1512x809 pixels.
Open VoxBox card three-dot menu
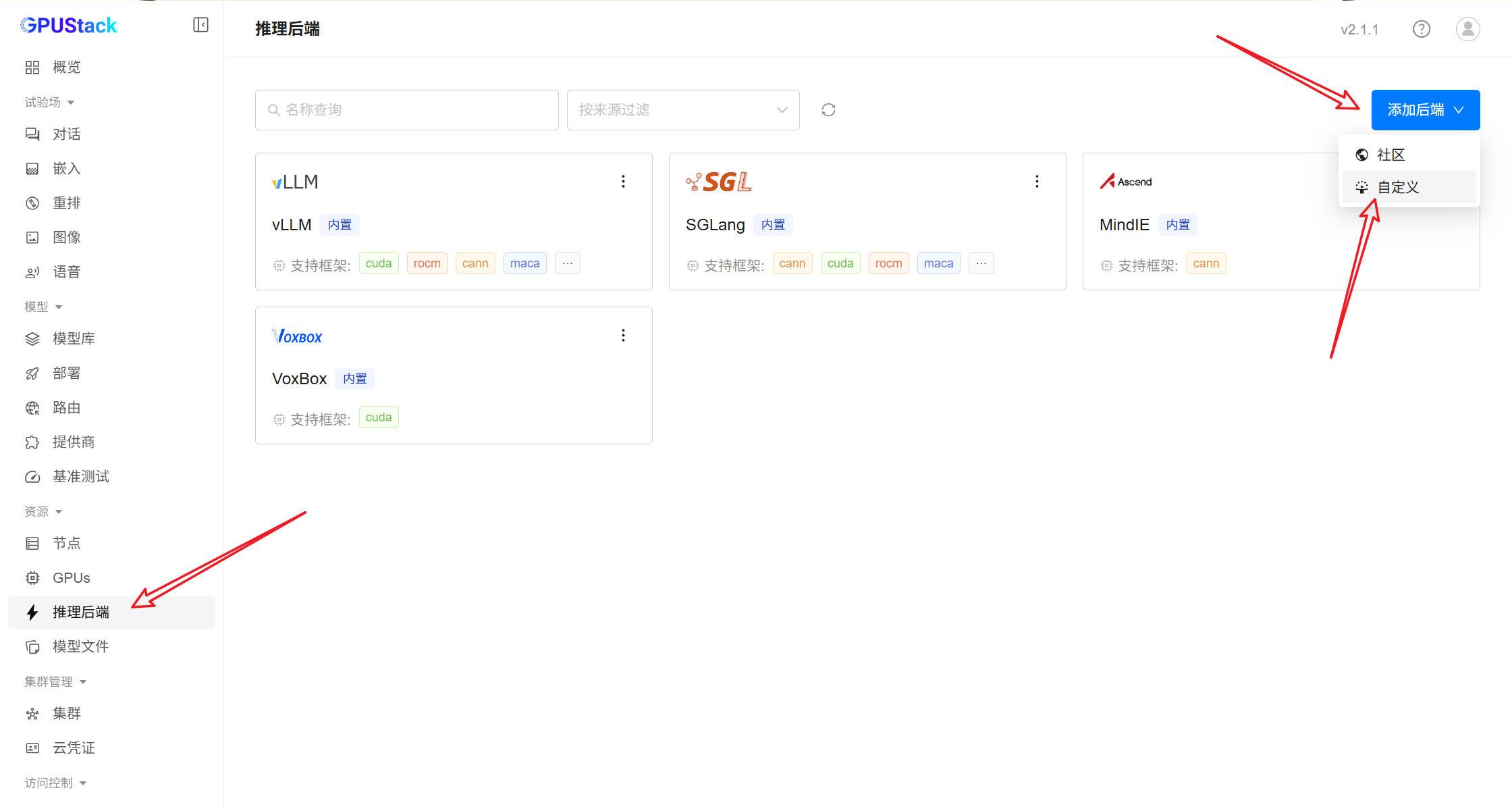[623, 336]
